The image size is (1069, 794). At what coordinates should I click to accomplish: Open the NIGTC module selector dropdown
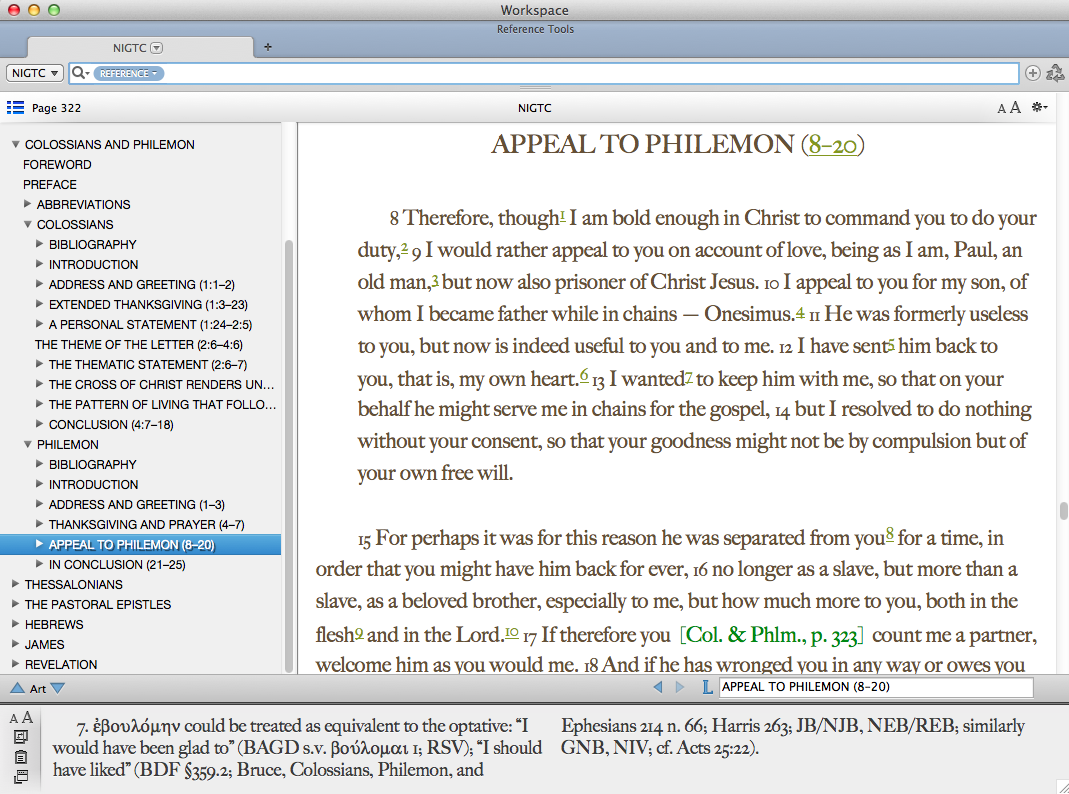tap(35, 73)
